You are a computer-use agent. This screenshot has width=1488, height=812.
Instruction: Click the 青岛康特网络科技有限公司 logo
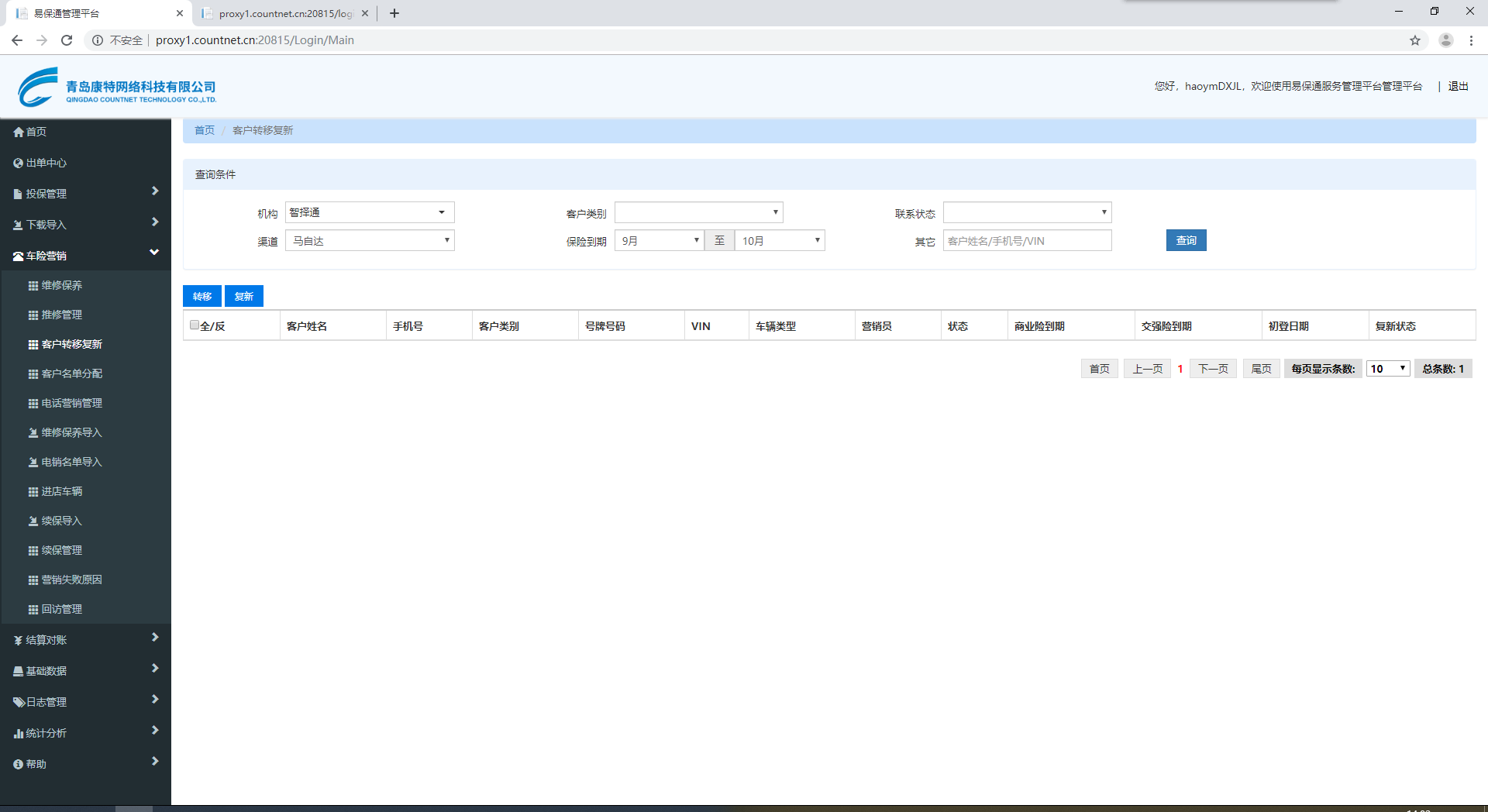[117, 87]
